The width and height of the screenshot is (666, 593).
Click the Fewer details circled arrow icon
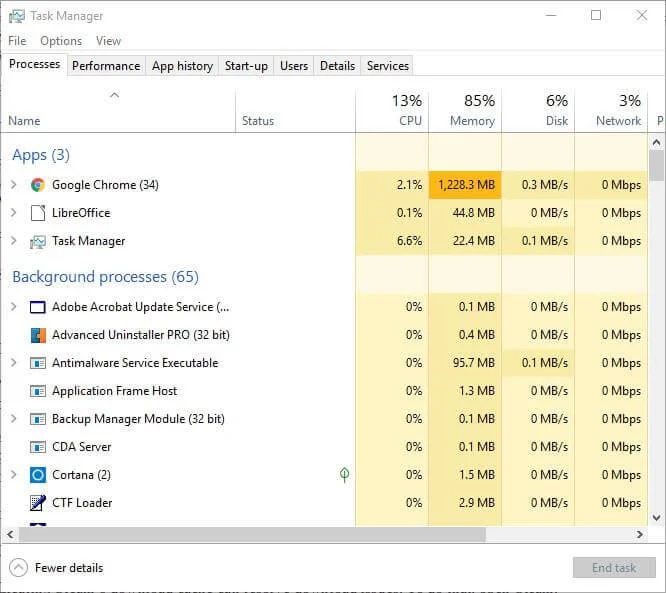(18, 568)
